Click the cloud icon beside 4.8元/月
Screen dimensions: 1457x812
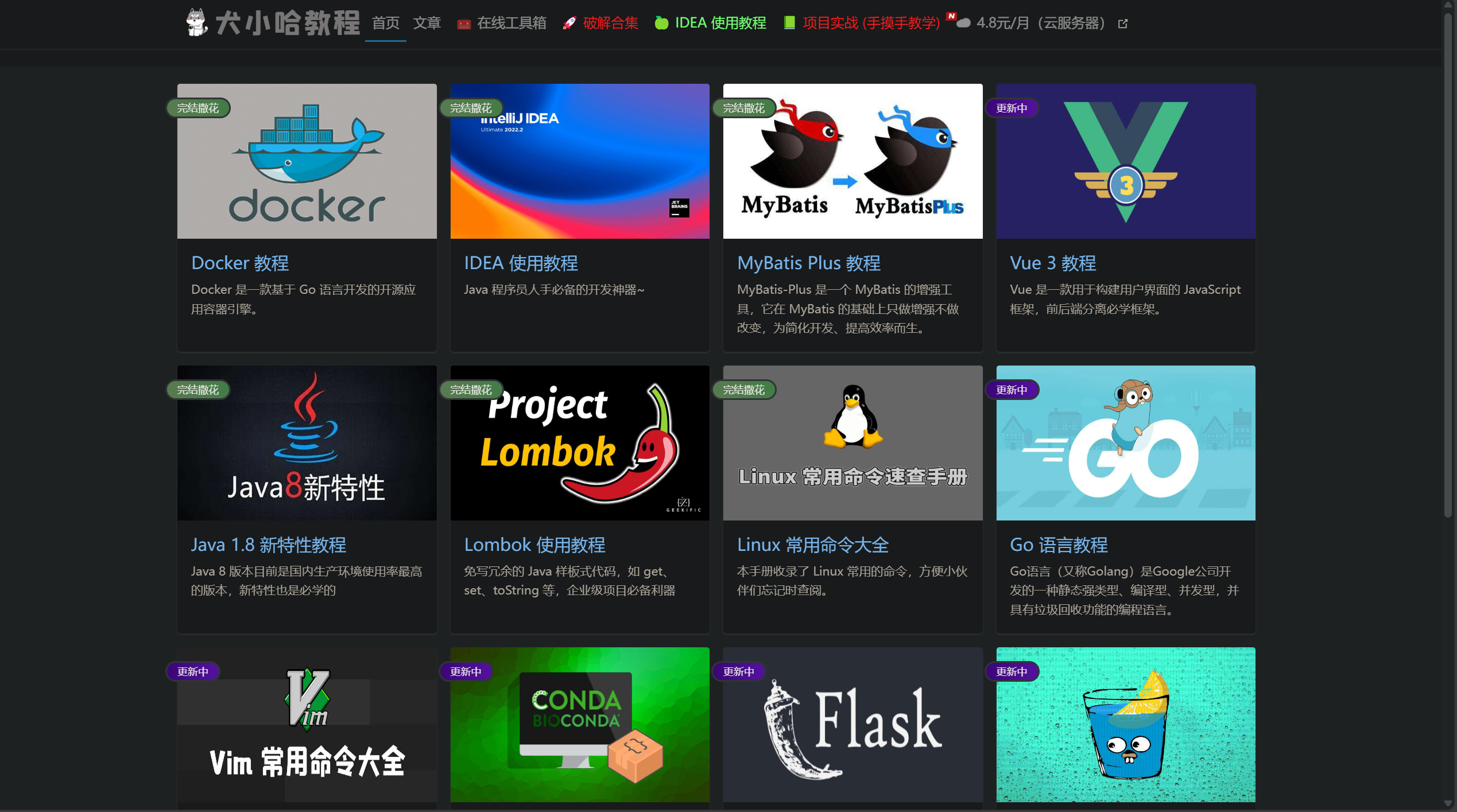(964, 23)
